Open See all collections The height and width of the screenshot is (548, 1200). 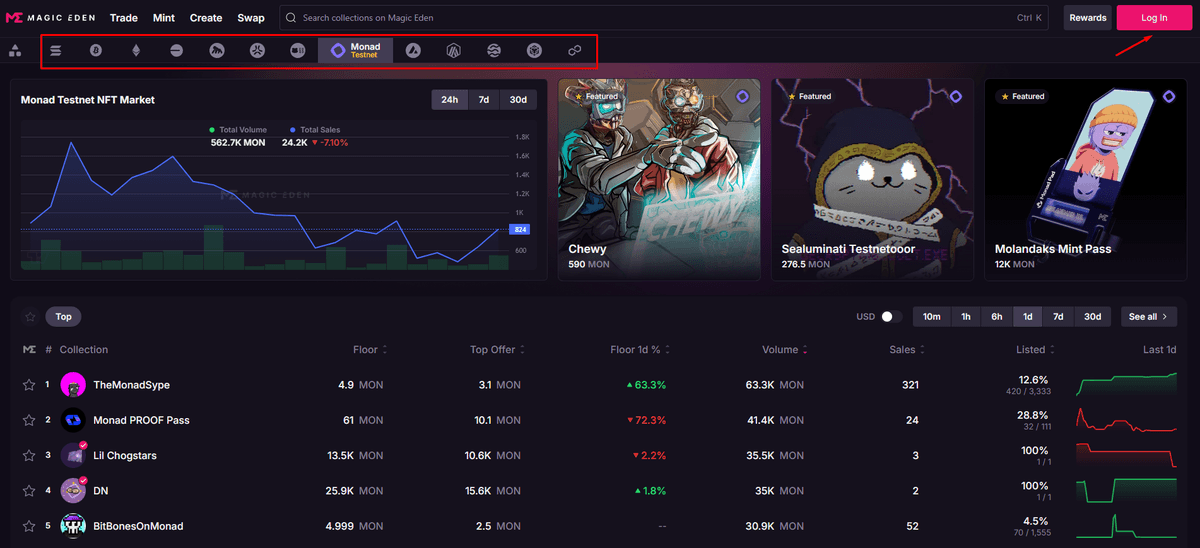[1149, 317]
